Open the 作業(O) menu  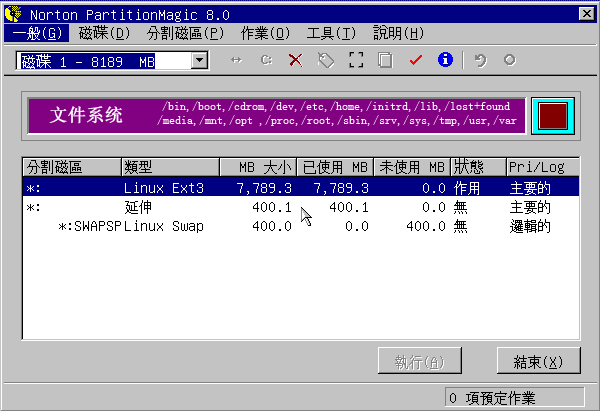click(x=265, y=33)
